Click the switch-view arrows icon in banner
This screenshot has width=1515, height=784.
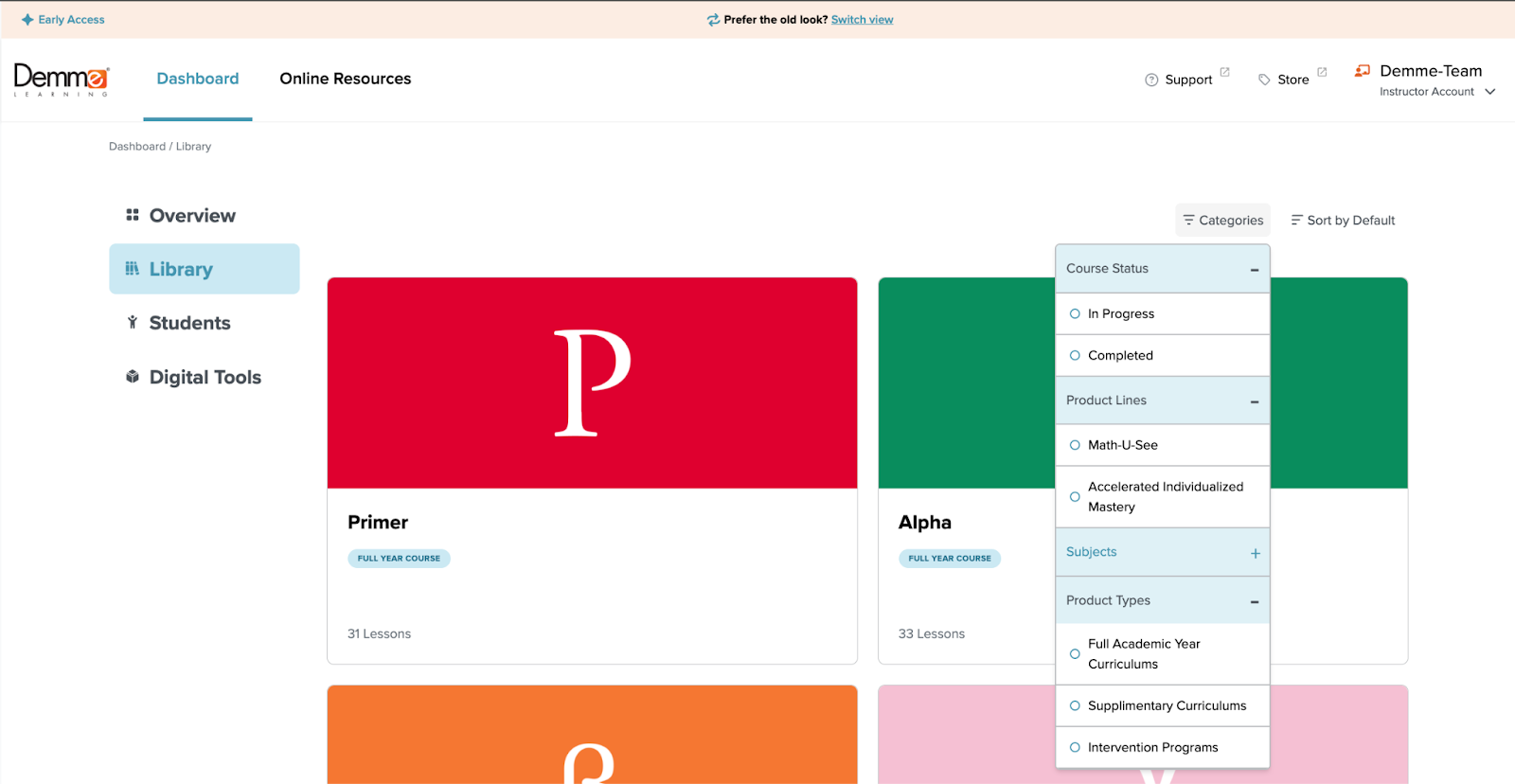coord(713,20)
